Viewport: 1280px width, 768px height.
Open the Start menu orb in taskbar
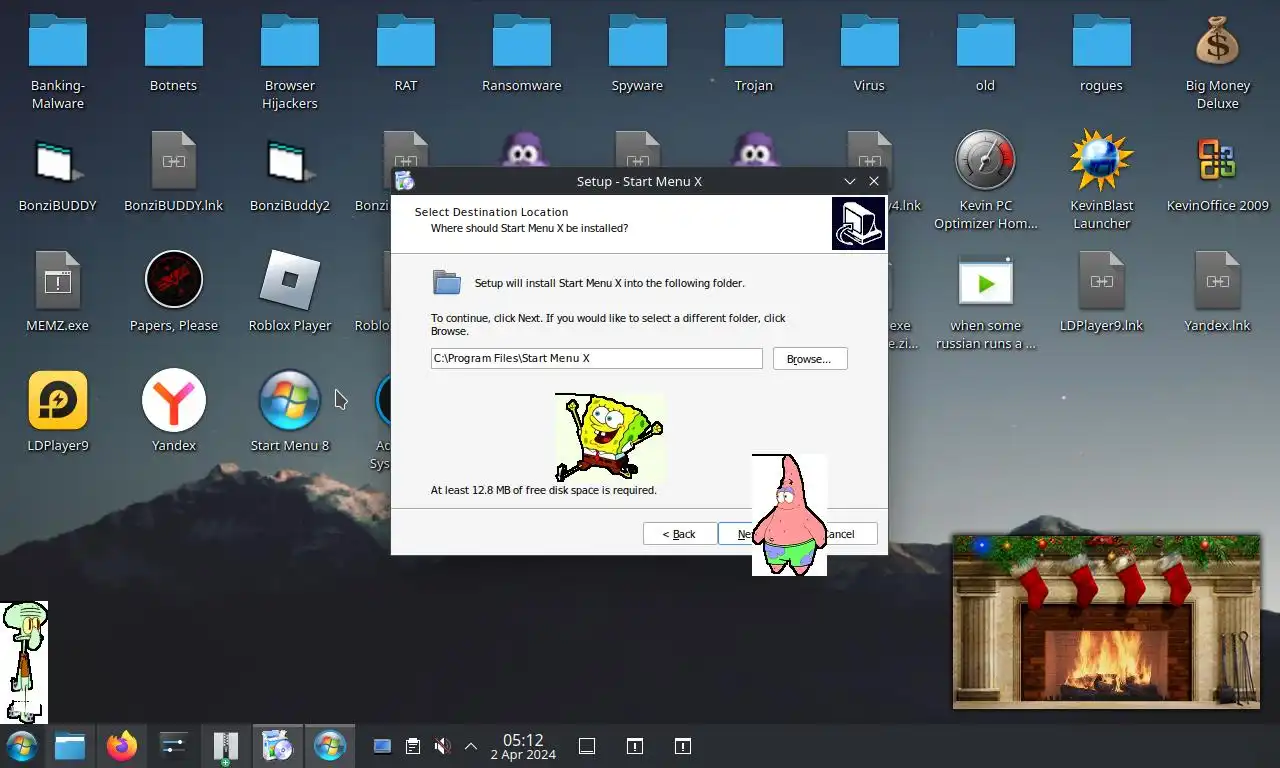click(x=22, y=746)
